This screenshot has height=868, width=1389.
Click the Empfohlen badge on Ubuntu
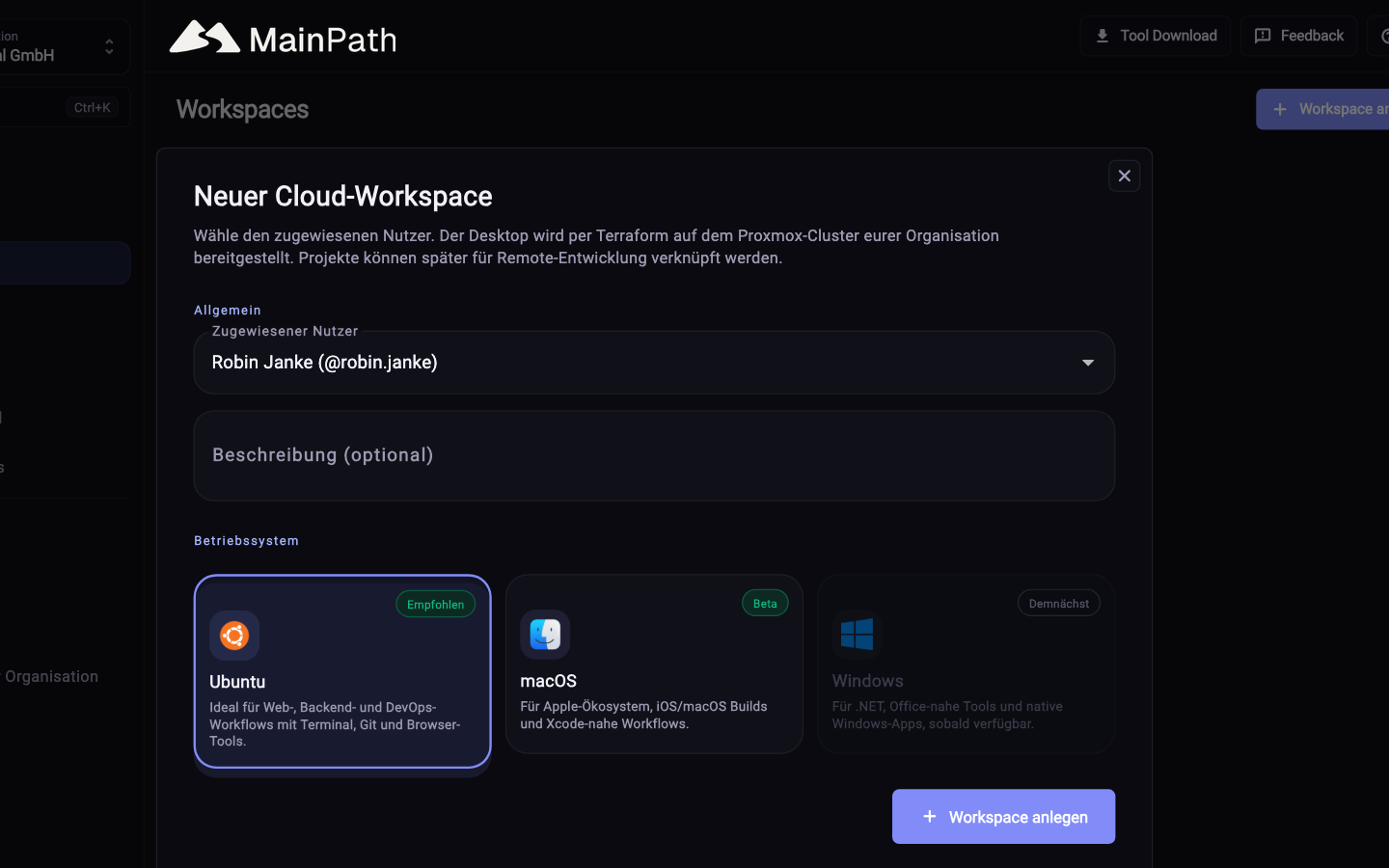pyautogui.click(x=435, y=604)
